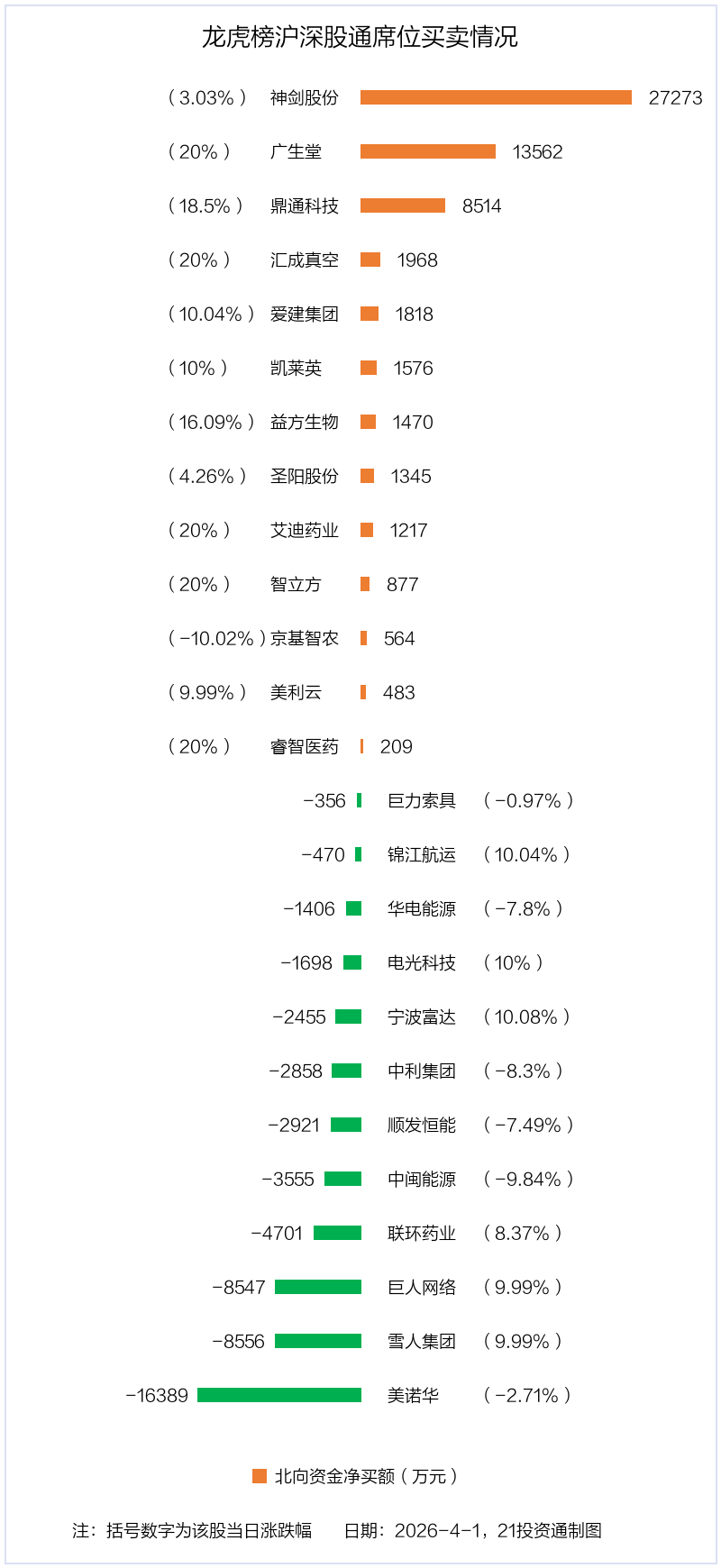Click the 汇成真空 stock label
The height and width of the screenshot is (1568, 721).
pos(305,260)
